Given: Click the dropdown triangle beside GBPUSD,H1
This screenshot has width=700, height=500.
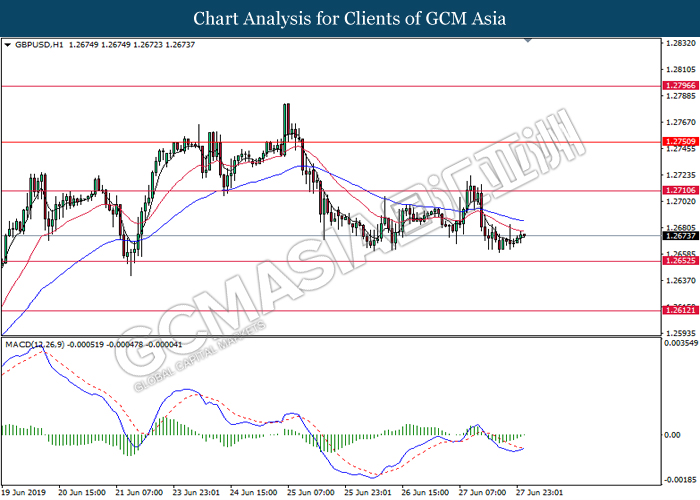Looking at the screenshot, I should click(8, 45).
